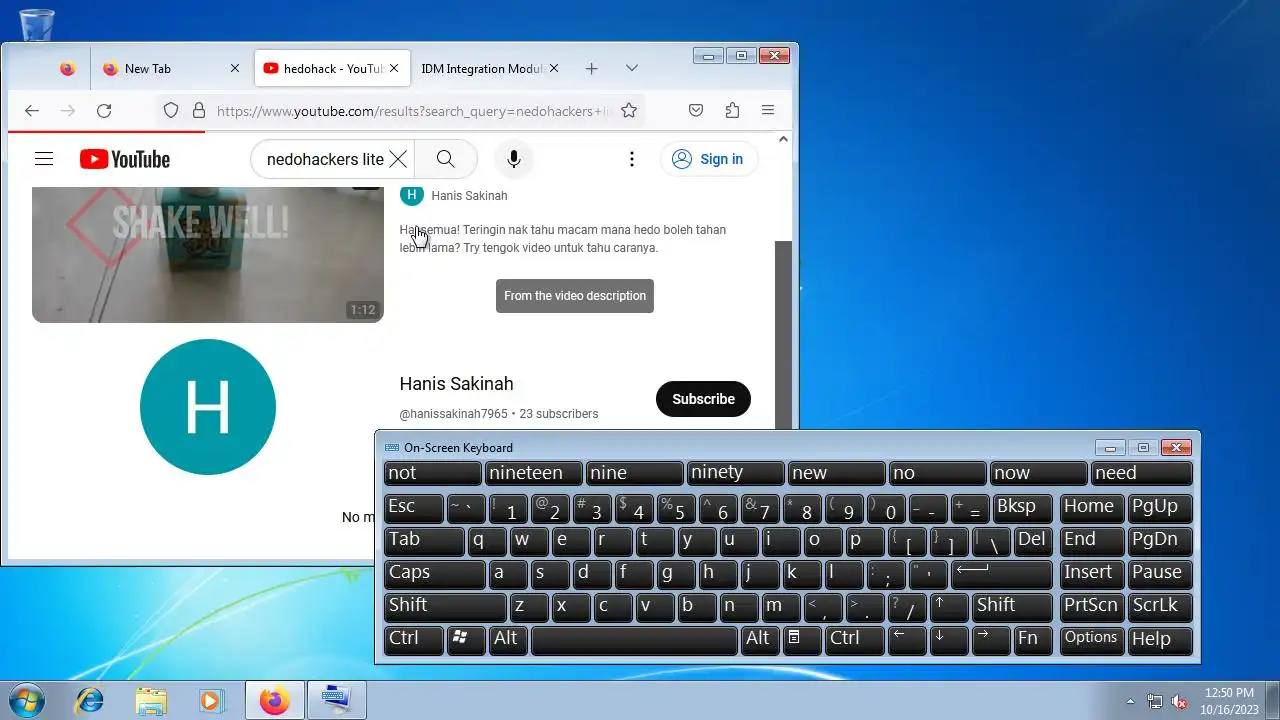Screen dimensions: 1280x720
Task: Open the Windows Start menu
Action: point(27,700)
